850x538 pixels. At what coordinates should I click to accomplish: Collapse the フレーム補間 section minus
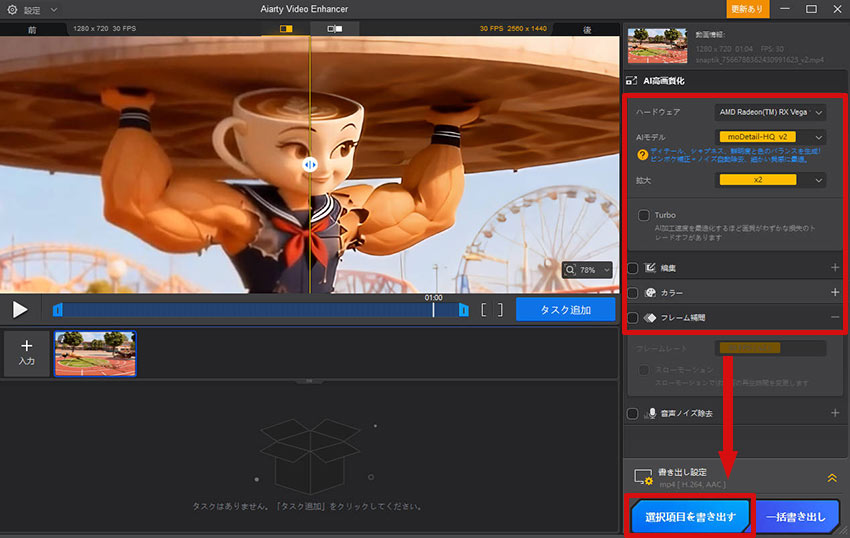click(x=835, y=317)
